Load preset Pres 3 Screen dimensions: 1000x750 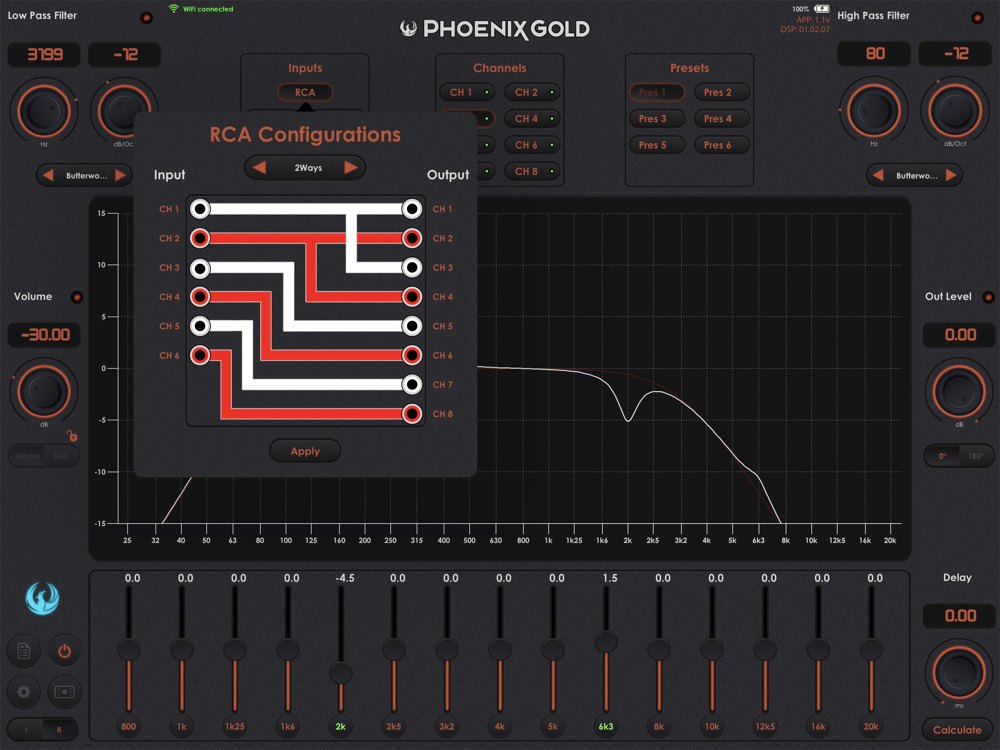[656, 119]
